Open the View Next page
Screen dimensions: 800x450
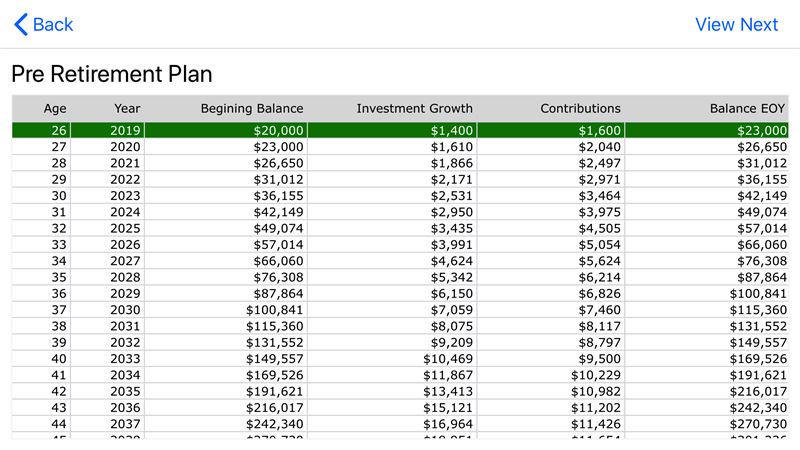(x=736, y=24)
